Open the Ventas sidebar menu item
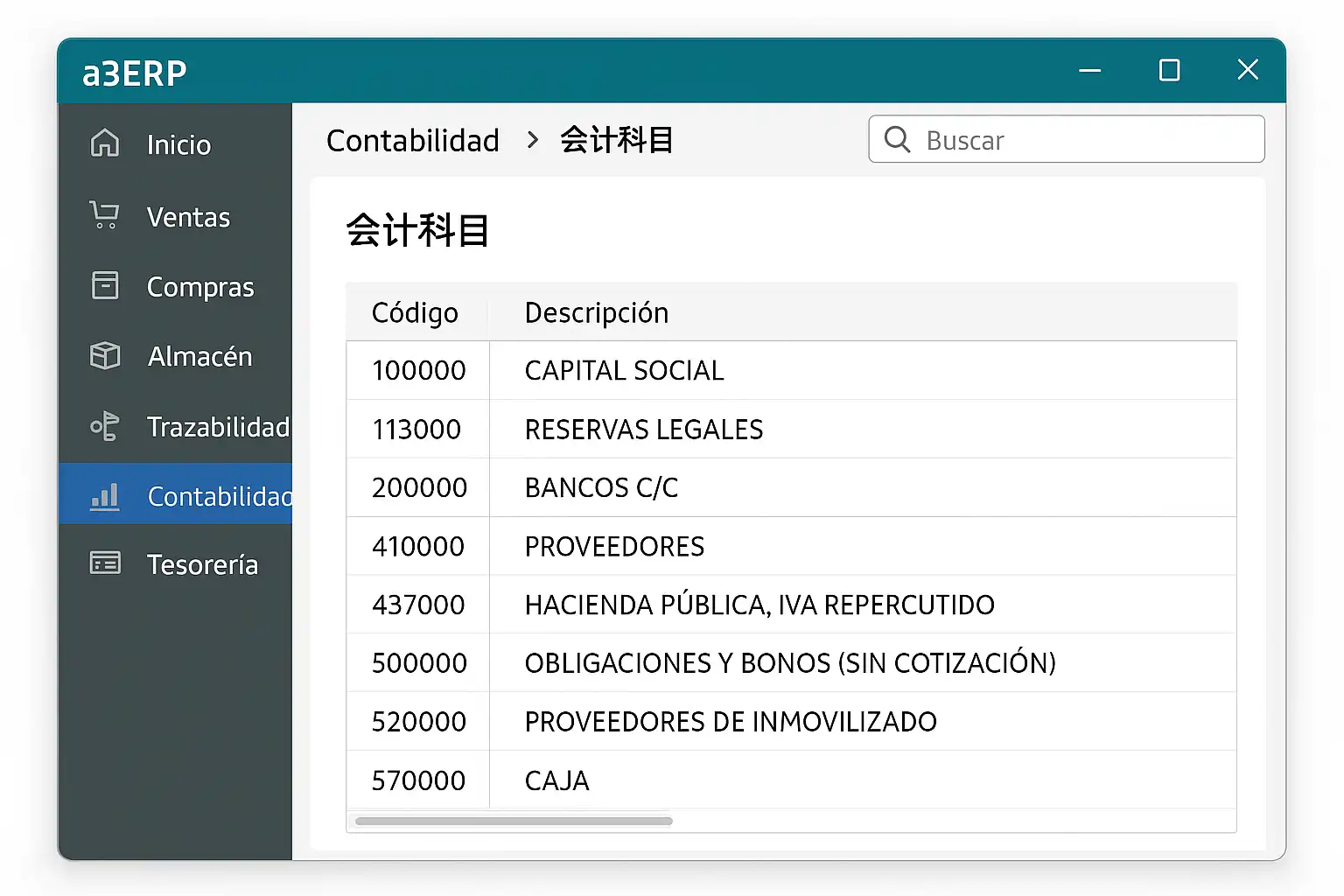1344x896 pixels. pos(188,217)
